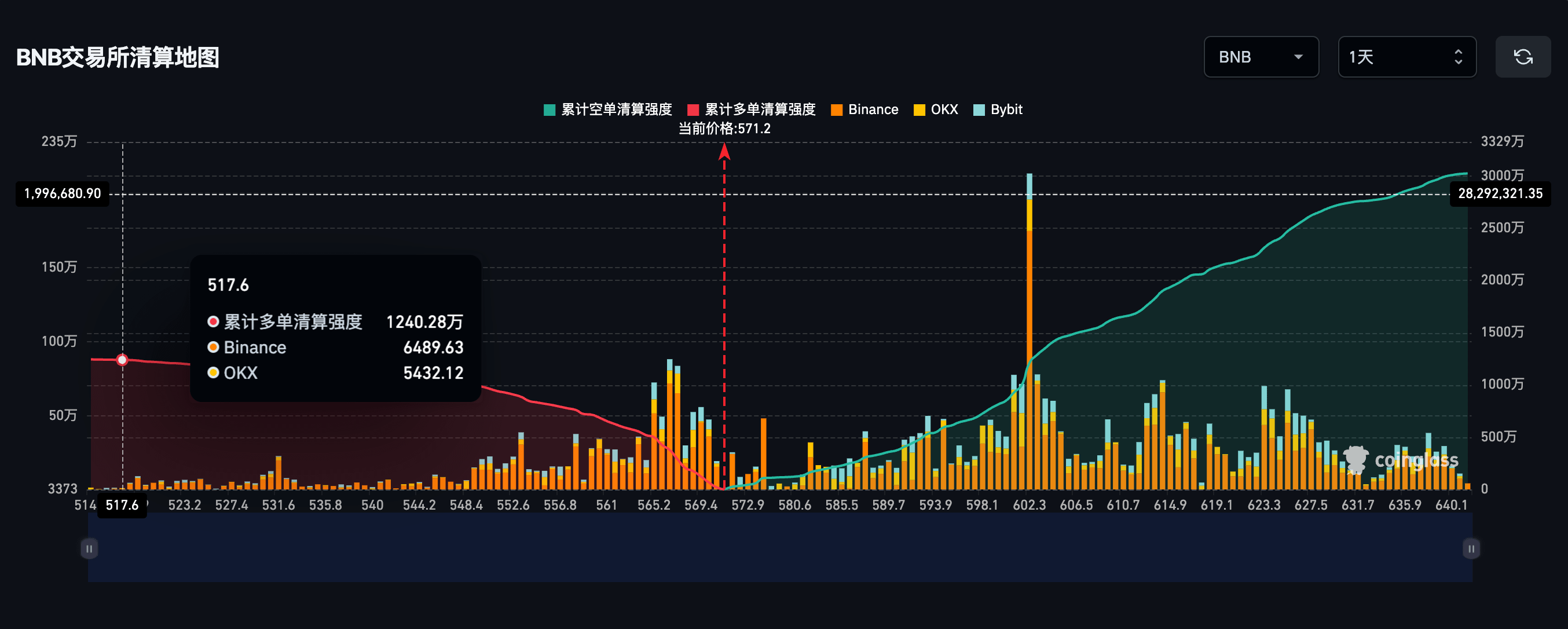Click the red current price arrowhead
Screen dimensions: 1568x629
tap(724, 151)
